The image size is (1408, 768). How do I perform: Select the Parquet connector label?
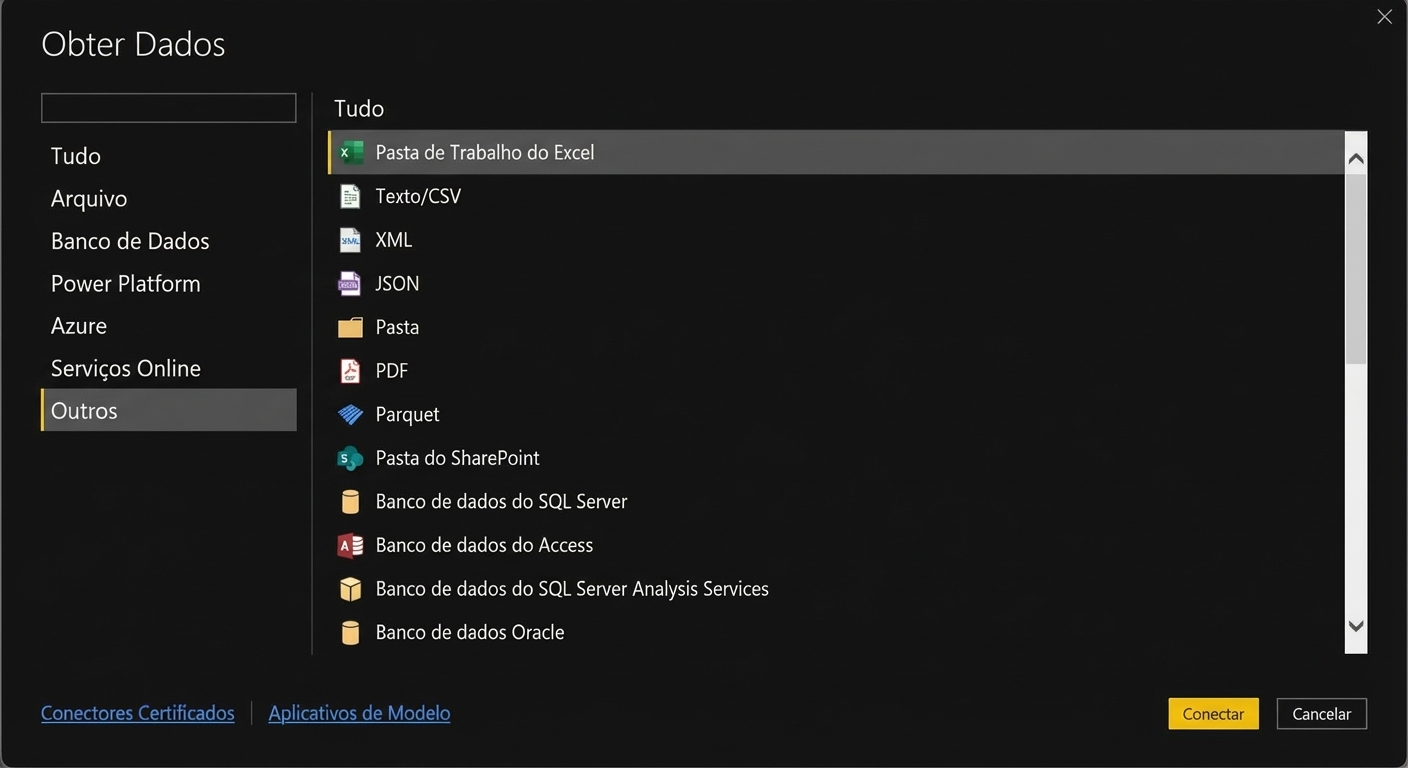[x=407, y=414]
